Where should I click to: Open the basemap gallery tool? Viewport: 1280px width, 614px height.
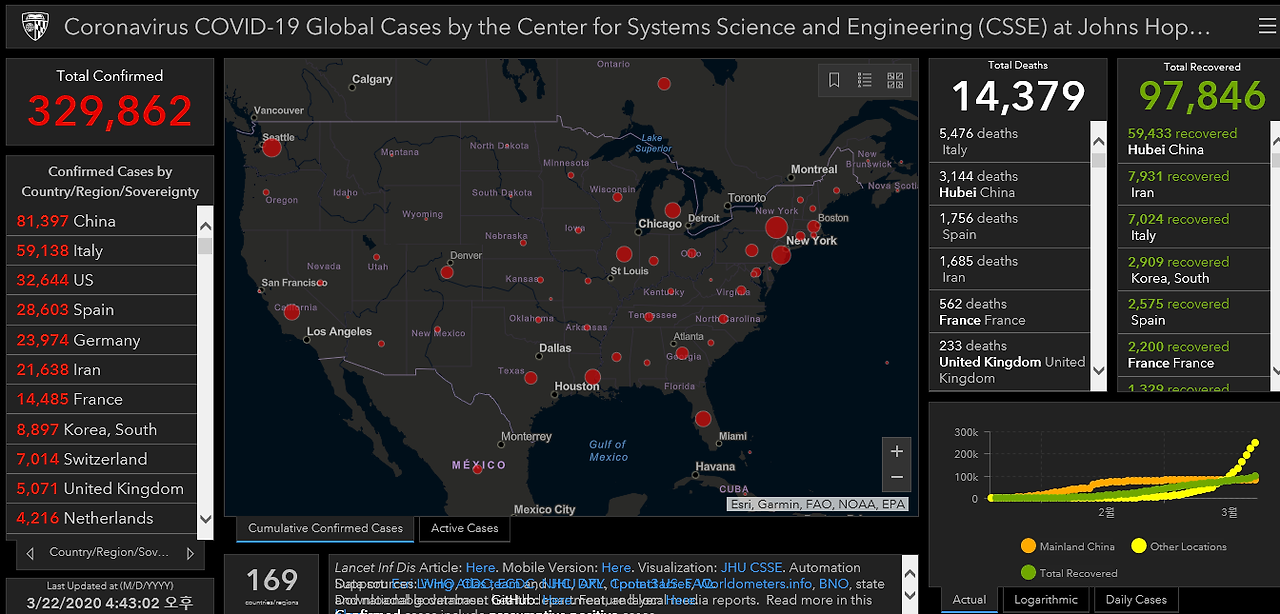click(x=895, y=81)
